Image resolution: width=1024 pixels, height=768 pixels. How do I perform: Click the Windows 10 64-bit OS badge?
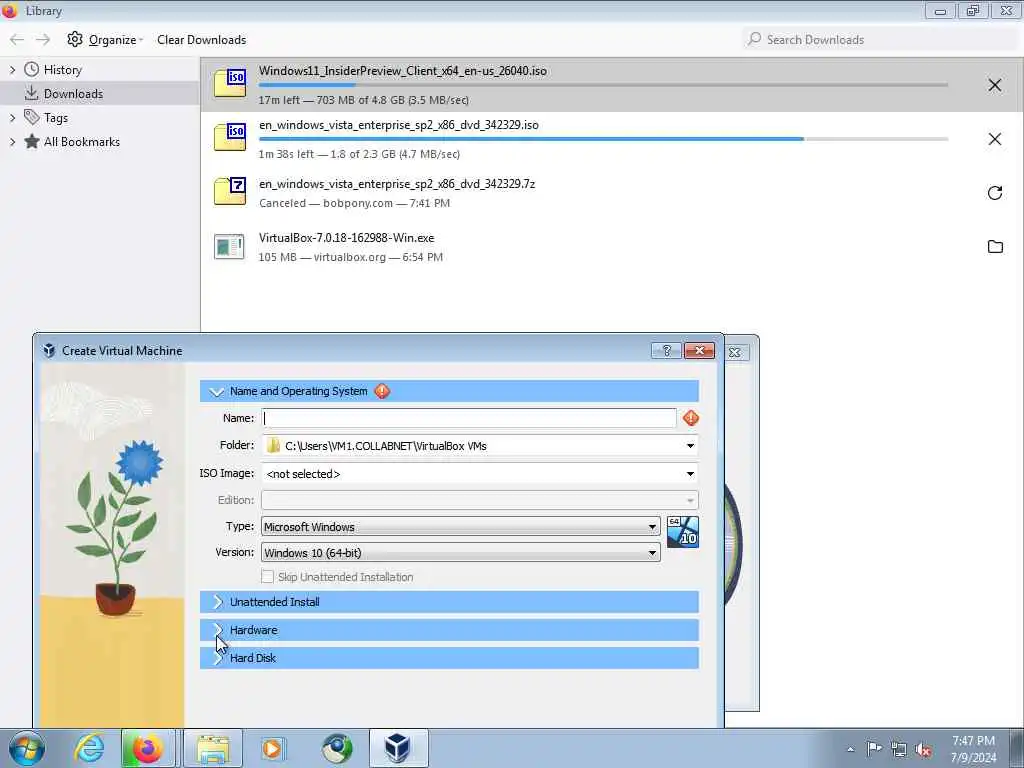click(x=682, y=532)
